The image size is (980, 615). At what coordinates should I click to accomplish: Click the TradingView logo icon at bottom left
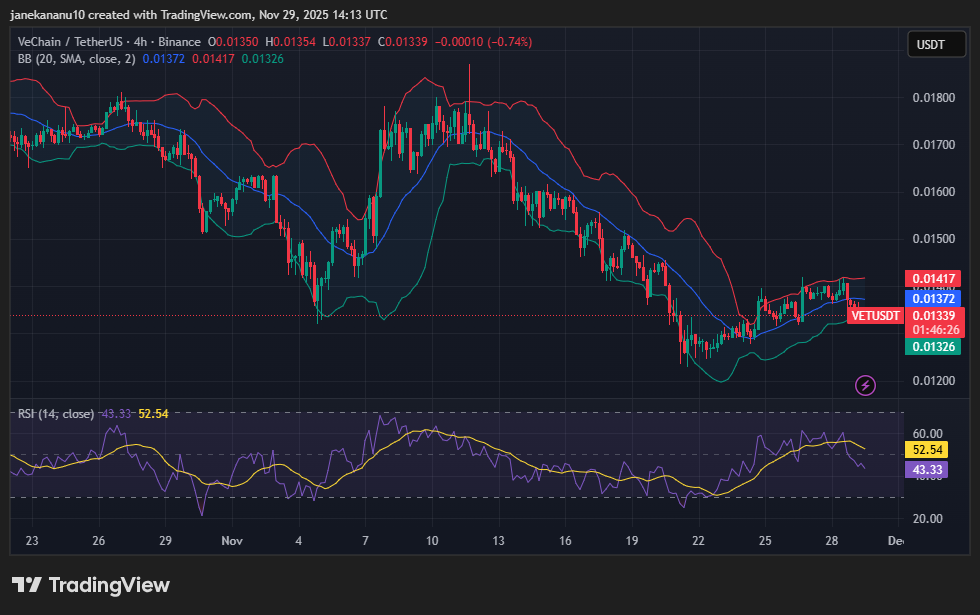coord(26,585)
